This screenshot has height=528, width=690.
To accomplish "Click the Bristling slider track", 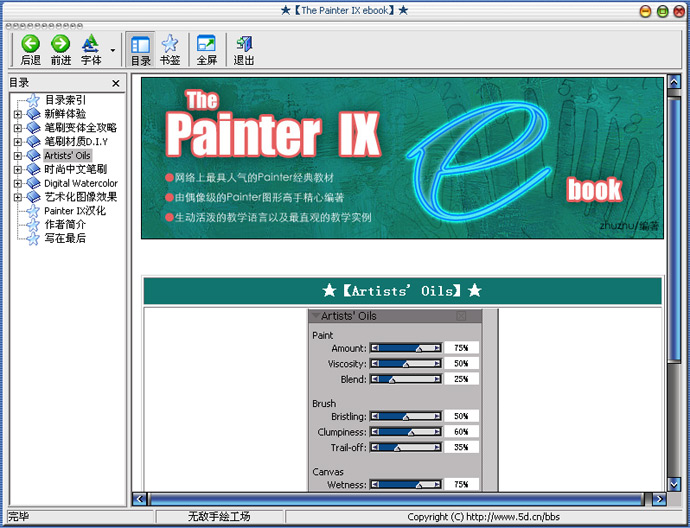I will pos(405,416).
